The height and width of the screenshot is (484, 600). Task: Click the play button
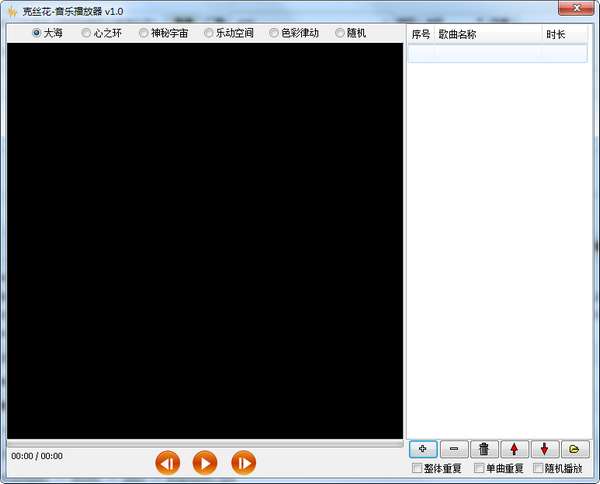coord(205,463)
